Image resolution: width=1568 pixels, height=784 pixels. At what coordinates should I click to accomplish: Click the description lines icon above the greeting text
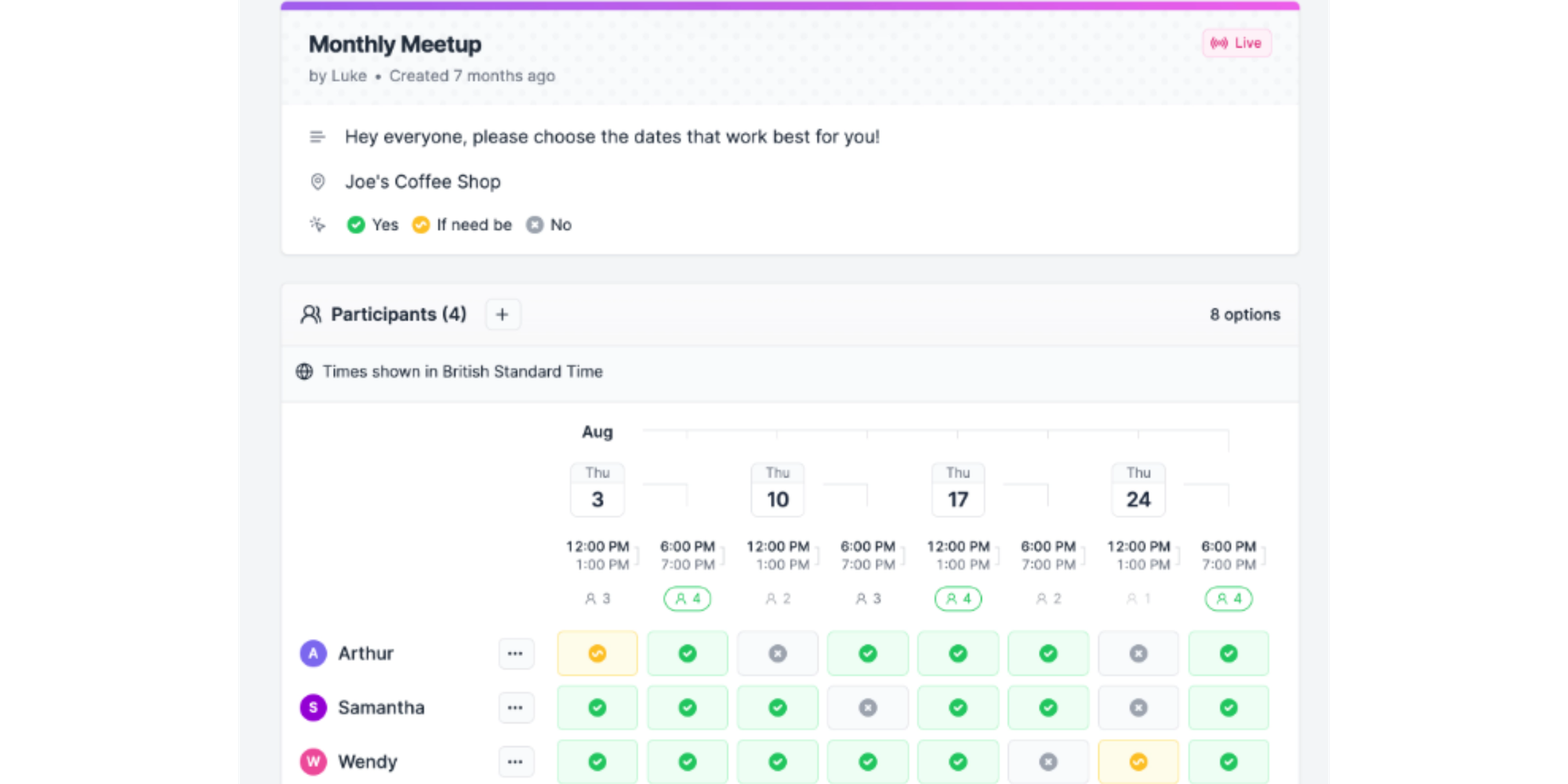click(317, 136)
